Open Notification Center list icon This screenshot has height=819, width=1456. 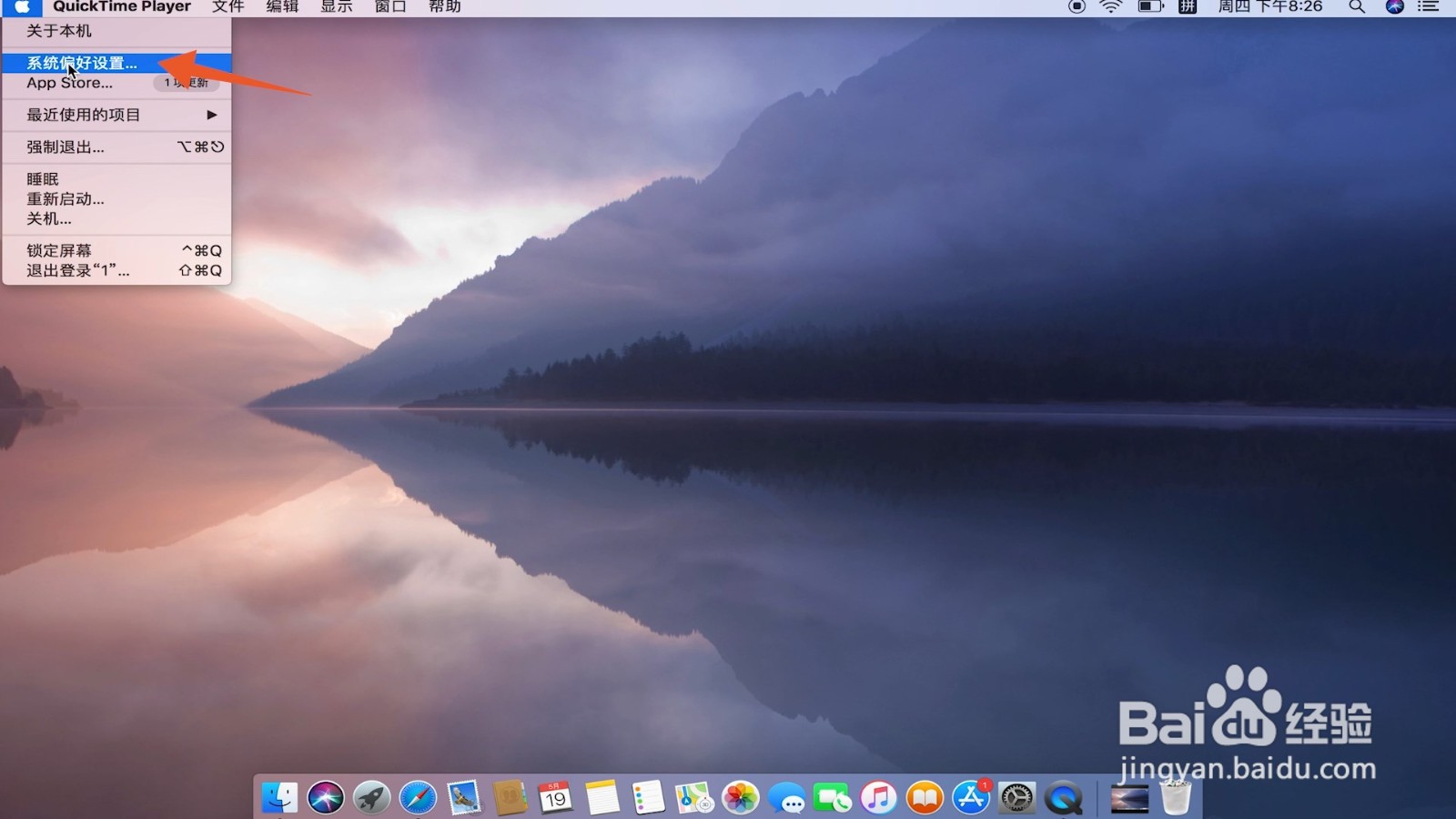(1429, 6)
